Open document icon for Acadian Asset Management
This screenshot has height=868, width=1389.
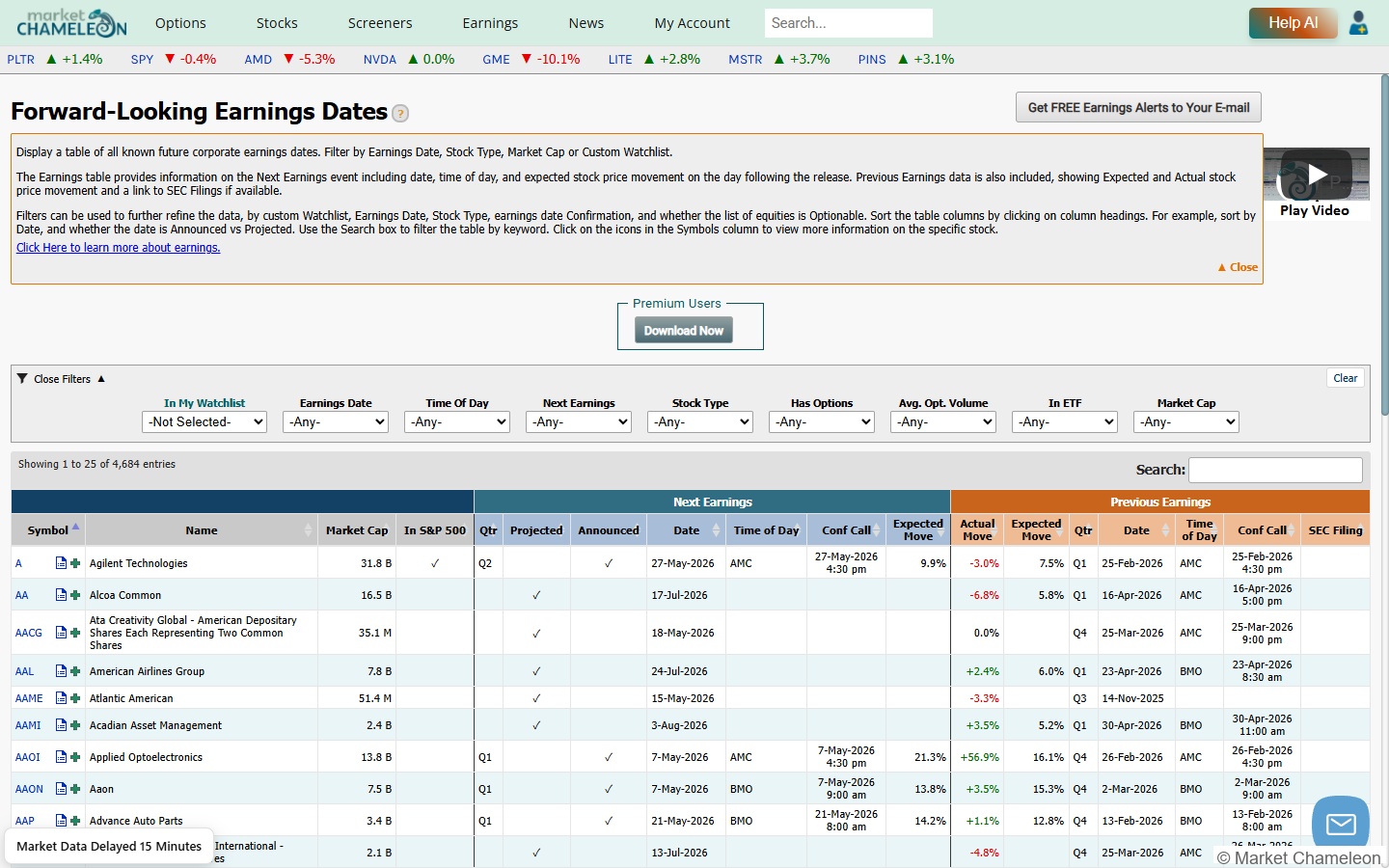coord(61,725)
